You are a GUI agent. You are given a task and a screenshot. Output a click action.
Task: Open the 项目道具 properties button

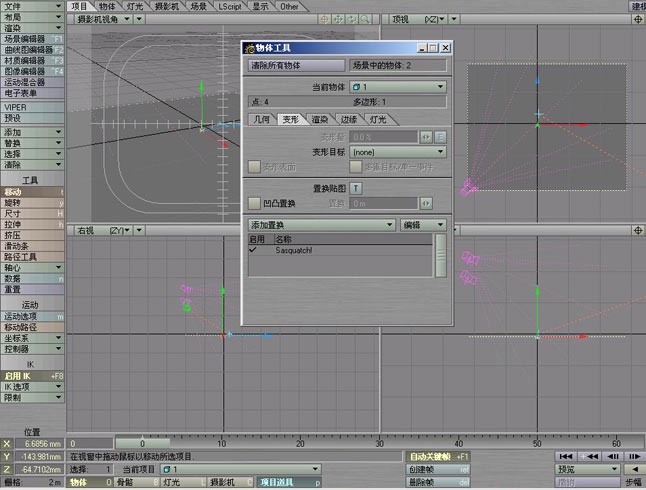point(289,482)
